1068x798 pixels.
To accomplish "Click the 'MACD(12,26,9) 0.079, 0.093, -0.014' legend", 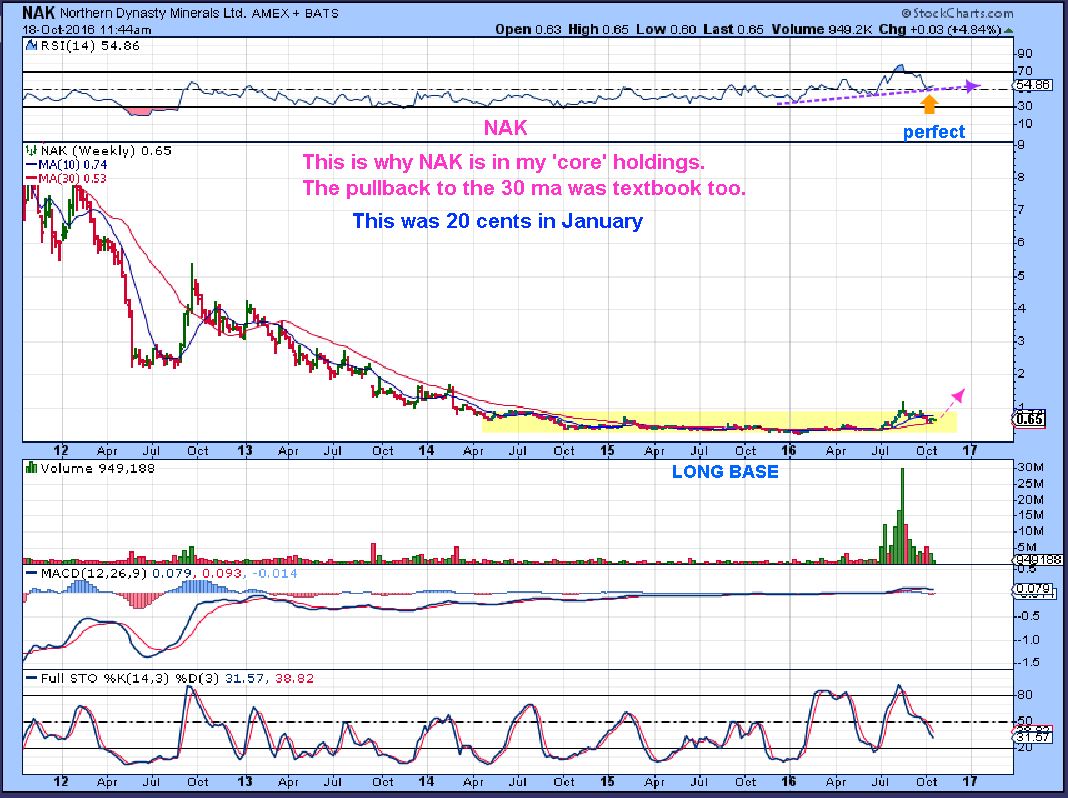I will 168,573.
